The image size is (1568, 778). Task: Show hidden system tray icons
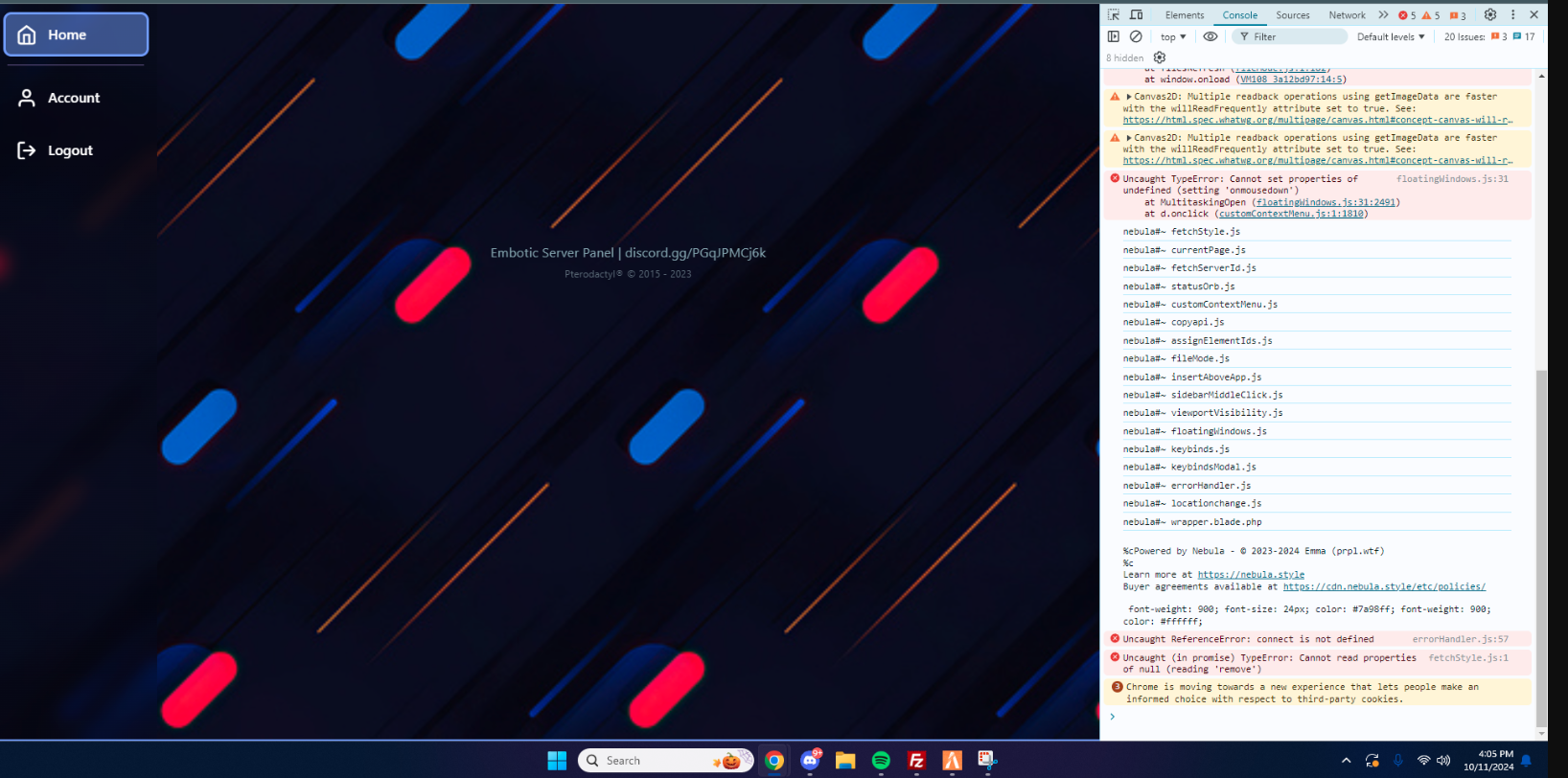1346,761
